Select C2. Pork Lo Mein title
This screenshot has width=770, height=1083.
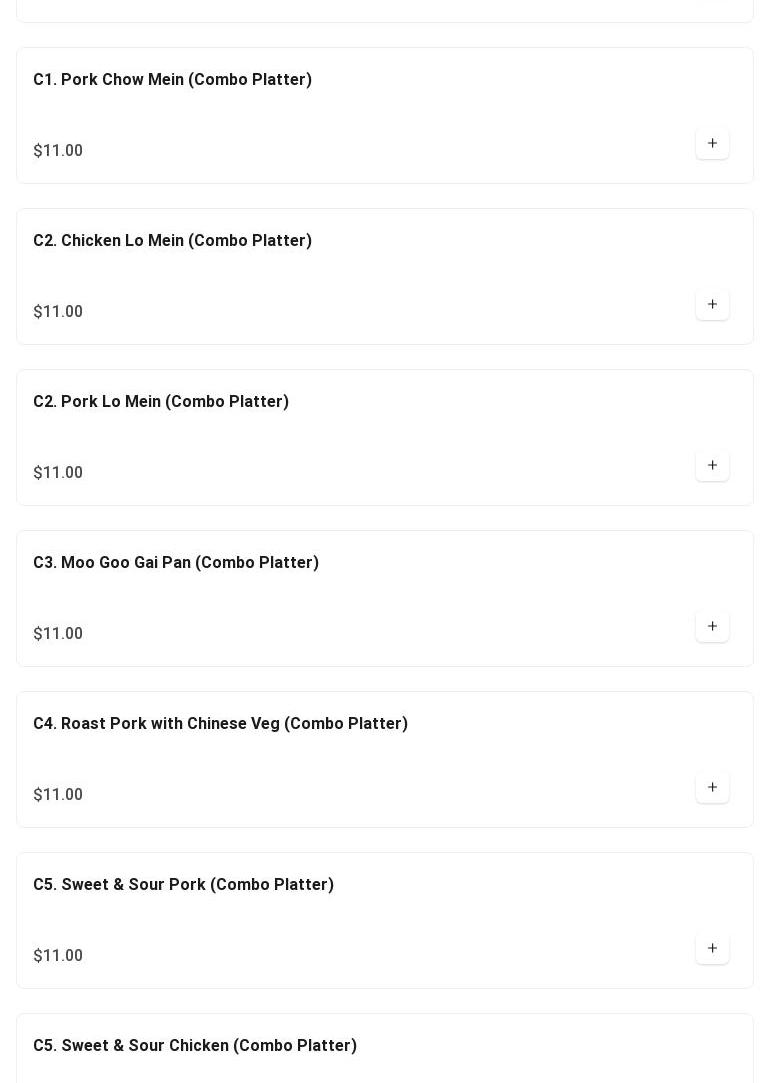point(161,402)
